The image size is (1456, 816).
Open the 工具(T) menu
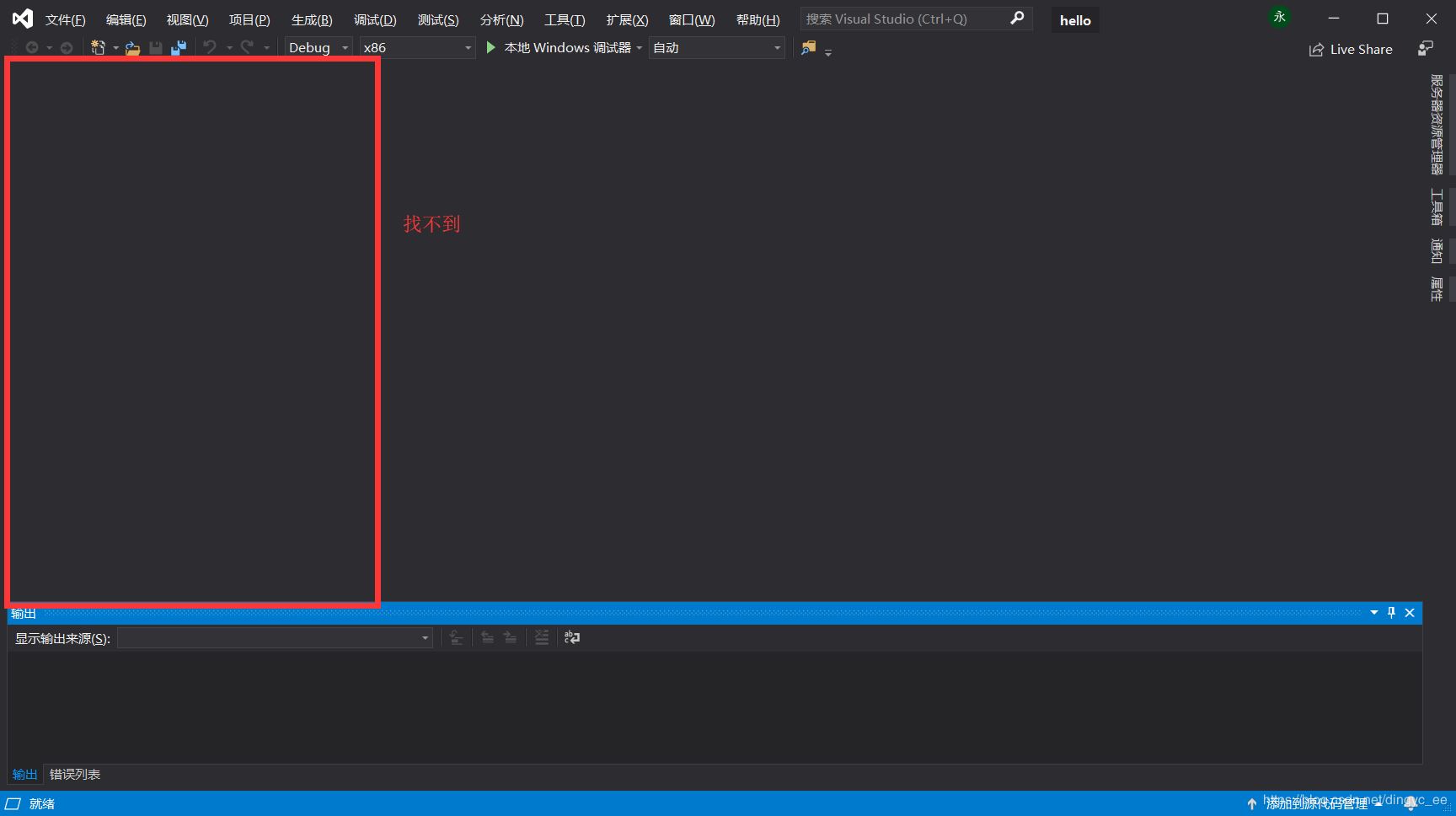[565, 19]
